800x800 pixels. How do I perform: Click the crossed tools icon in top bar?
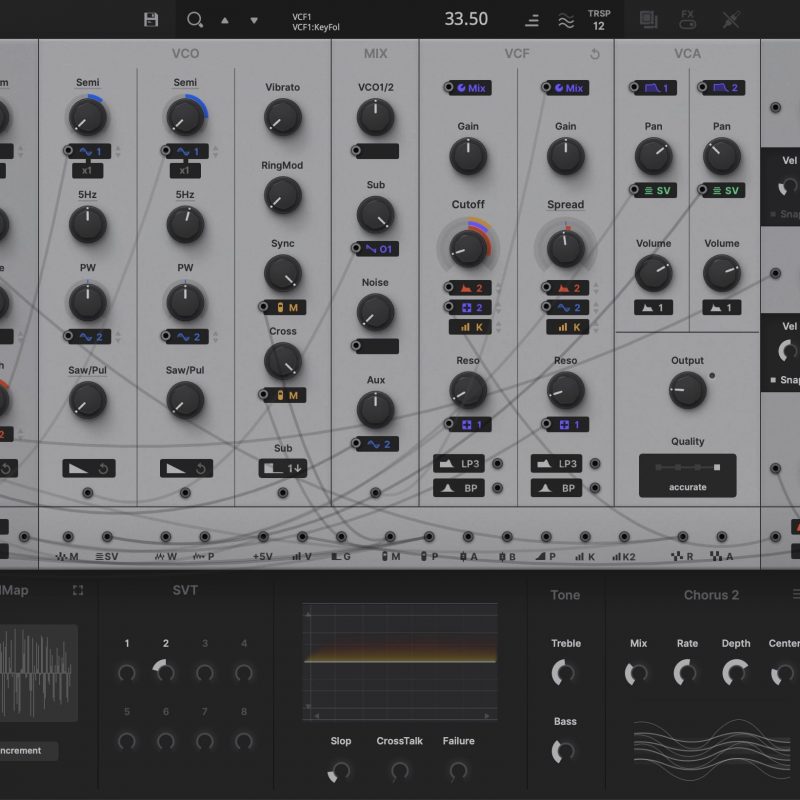(x=733, y=19)
